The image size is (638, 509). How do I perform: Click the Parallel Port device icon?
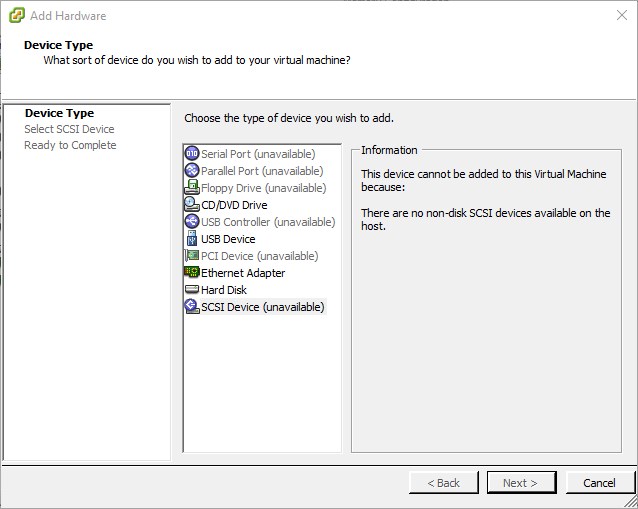(192, 171)
